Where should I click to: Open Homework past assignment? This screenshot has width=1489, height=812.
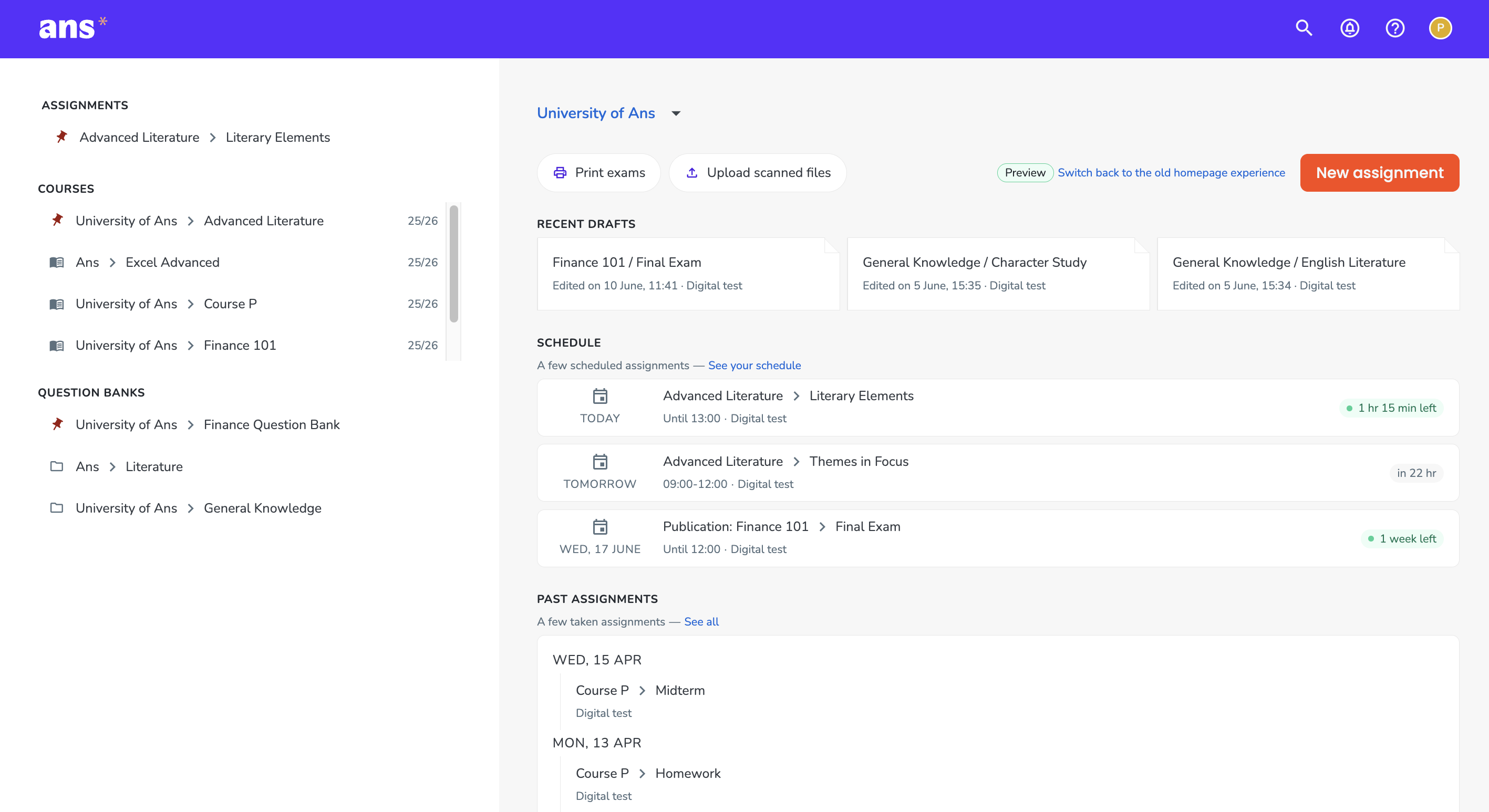tap(688, 773)
